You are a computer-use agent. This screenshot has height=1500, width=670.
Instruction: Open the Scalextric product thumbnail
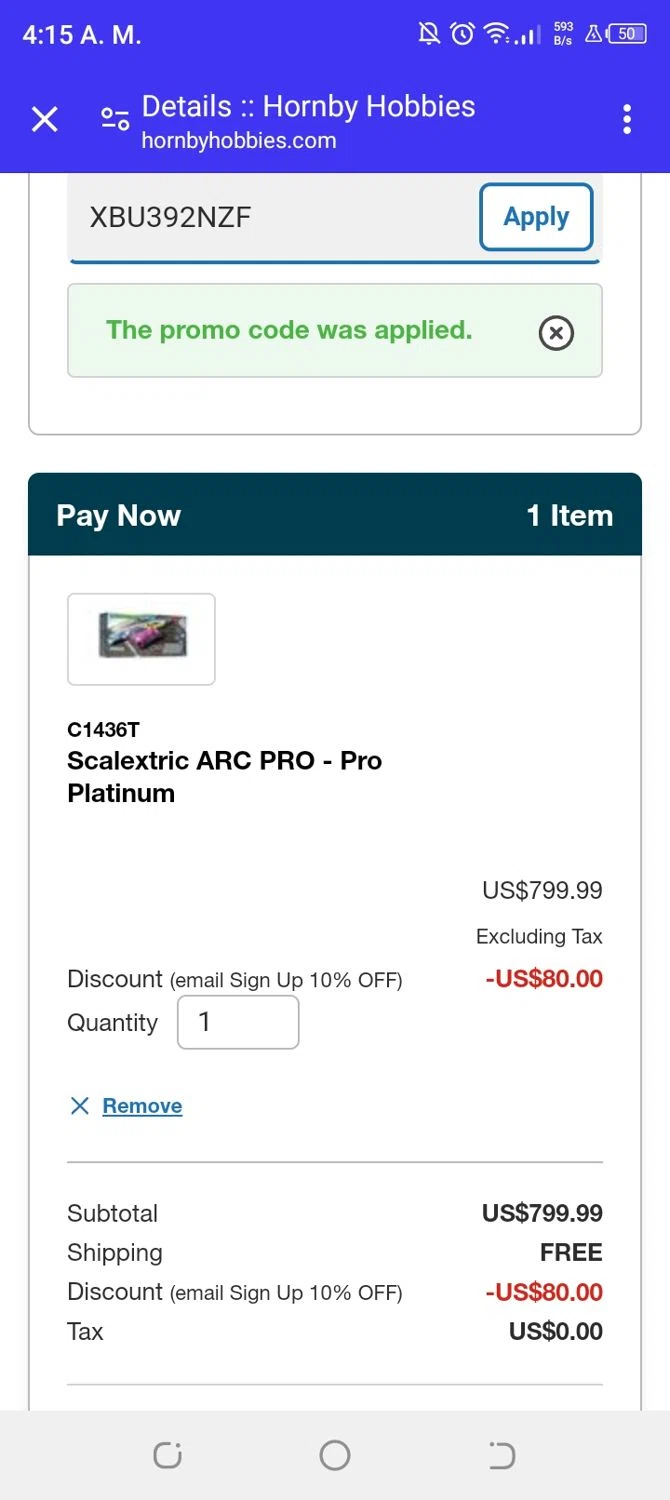[141, 639]
